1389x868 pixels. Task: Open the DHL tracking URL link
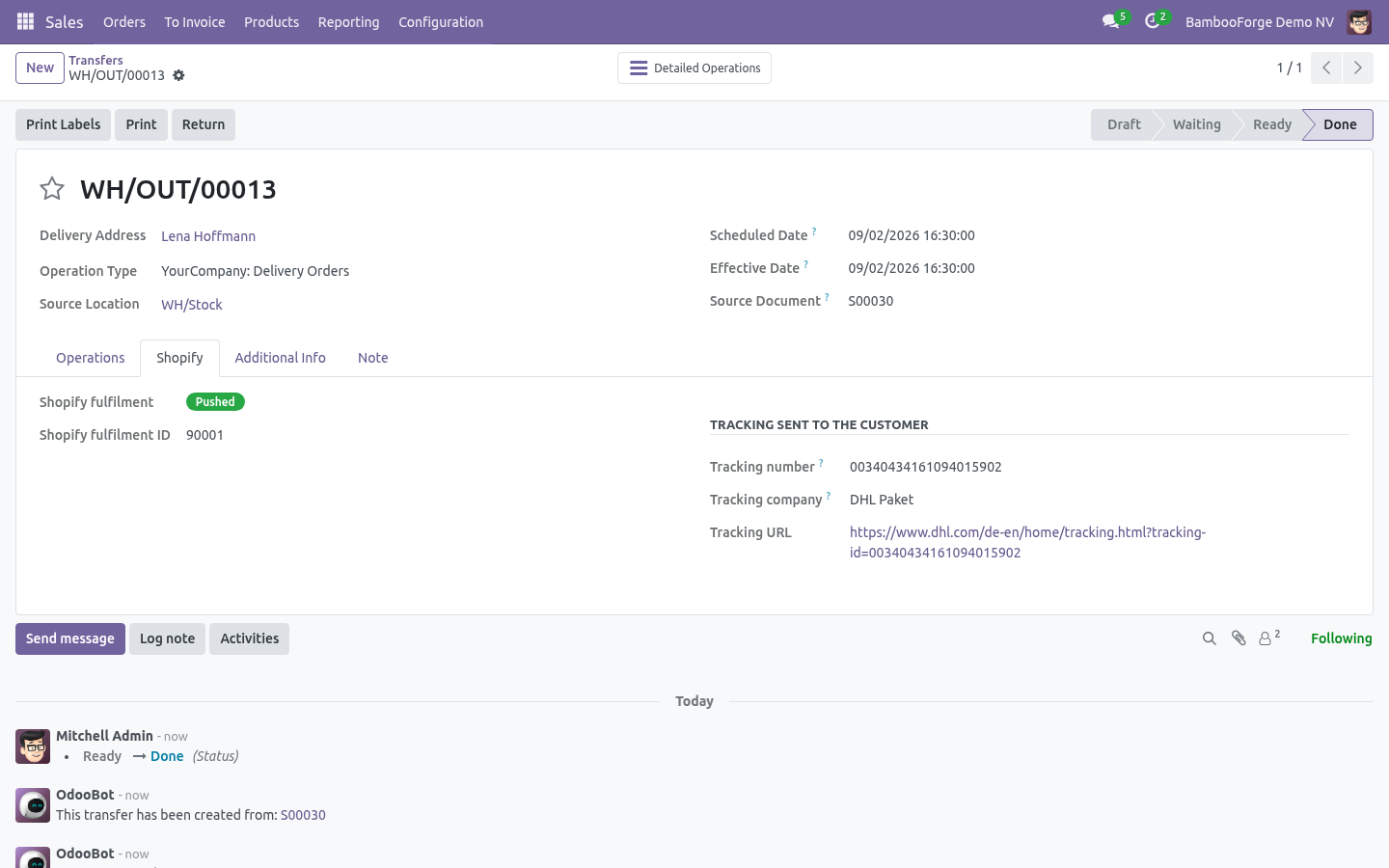[x=1027, y=542]
